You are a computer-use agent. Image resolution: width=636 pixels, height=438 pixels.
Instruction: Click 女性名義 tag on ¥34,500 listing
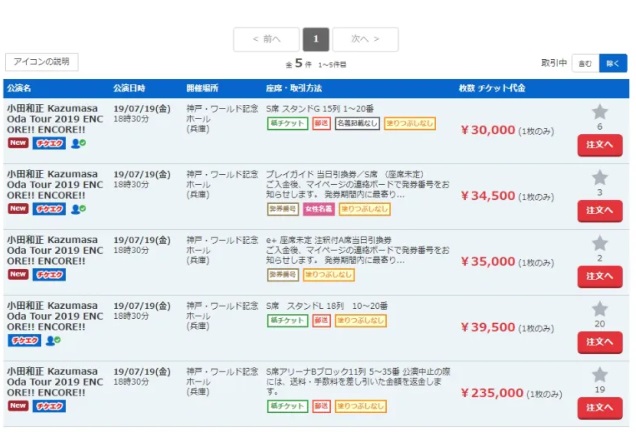[319, 209]
